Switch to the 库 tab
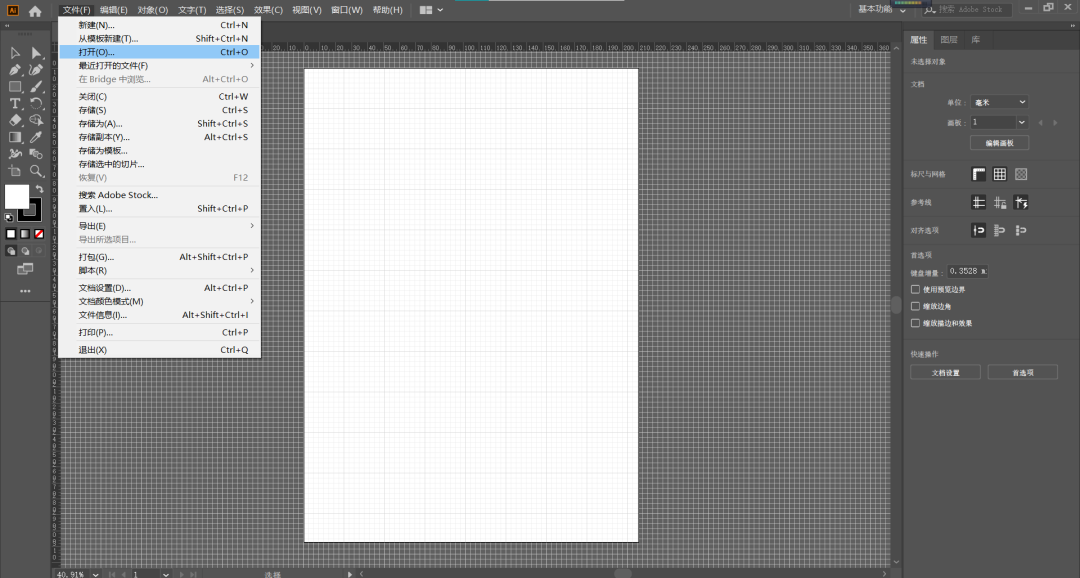Viewport: 1080px width, 578px height. (x=975, y=40)
